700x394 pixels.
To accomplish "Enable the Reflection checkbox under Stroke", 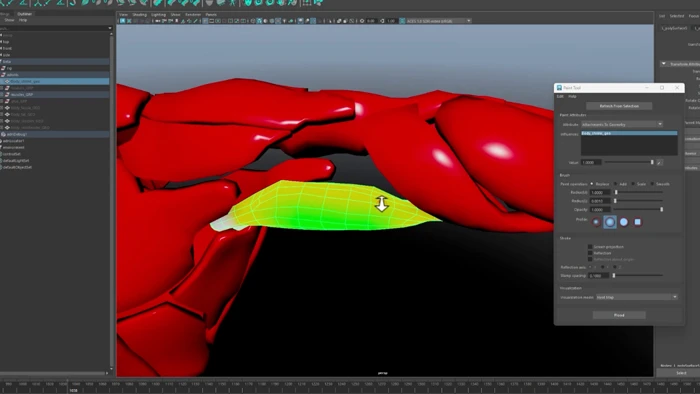I will click(590, 253).
